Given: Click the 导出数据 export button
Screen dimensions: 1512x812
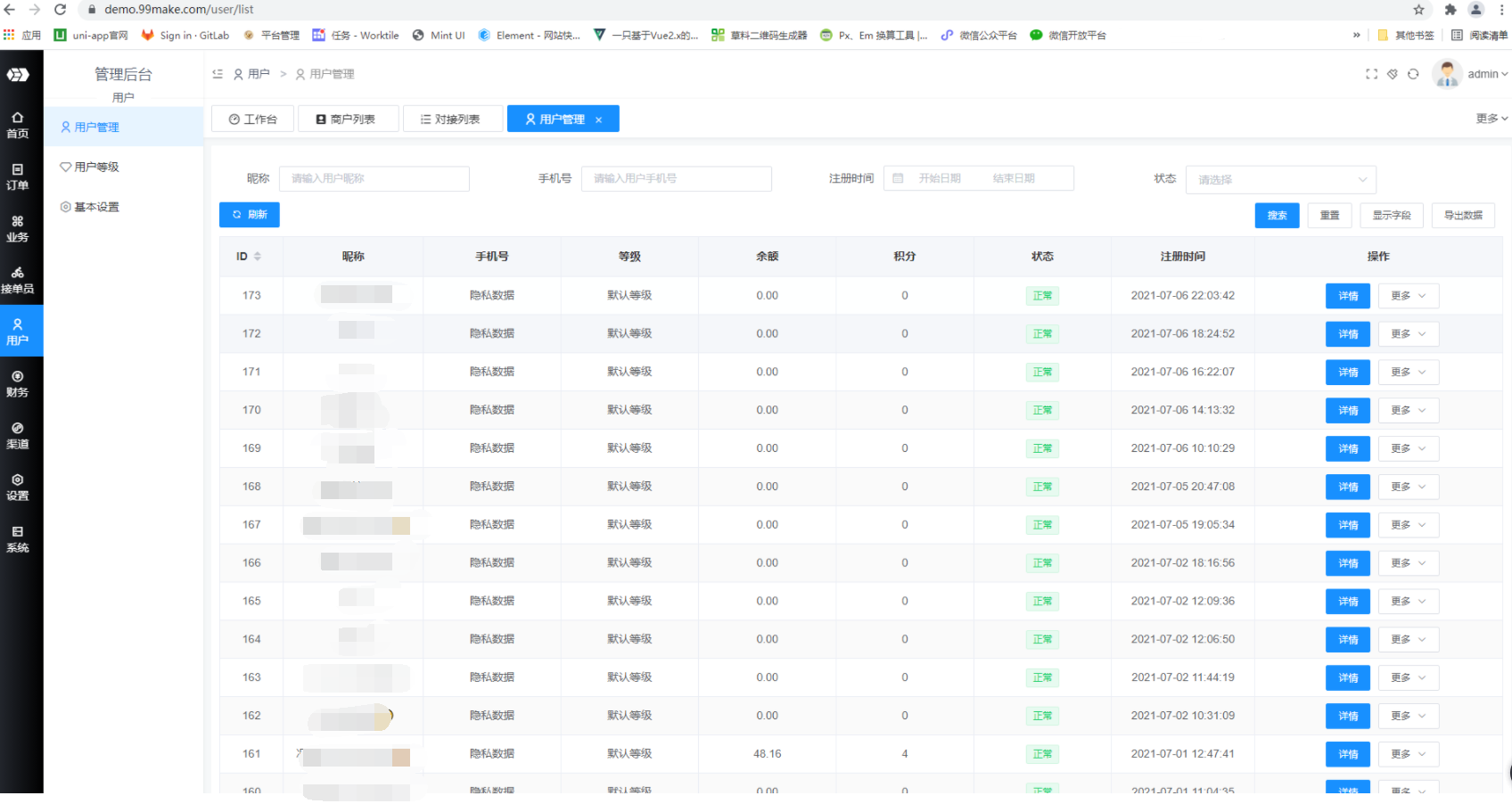Looking at the screenshot, I should (x=1463, y=216).
